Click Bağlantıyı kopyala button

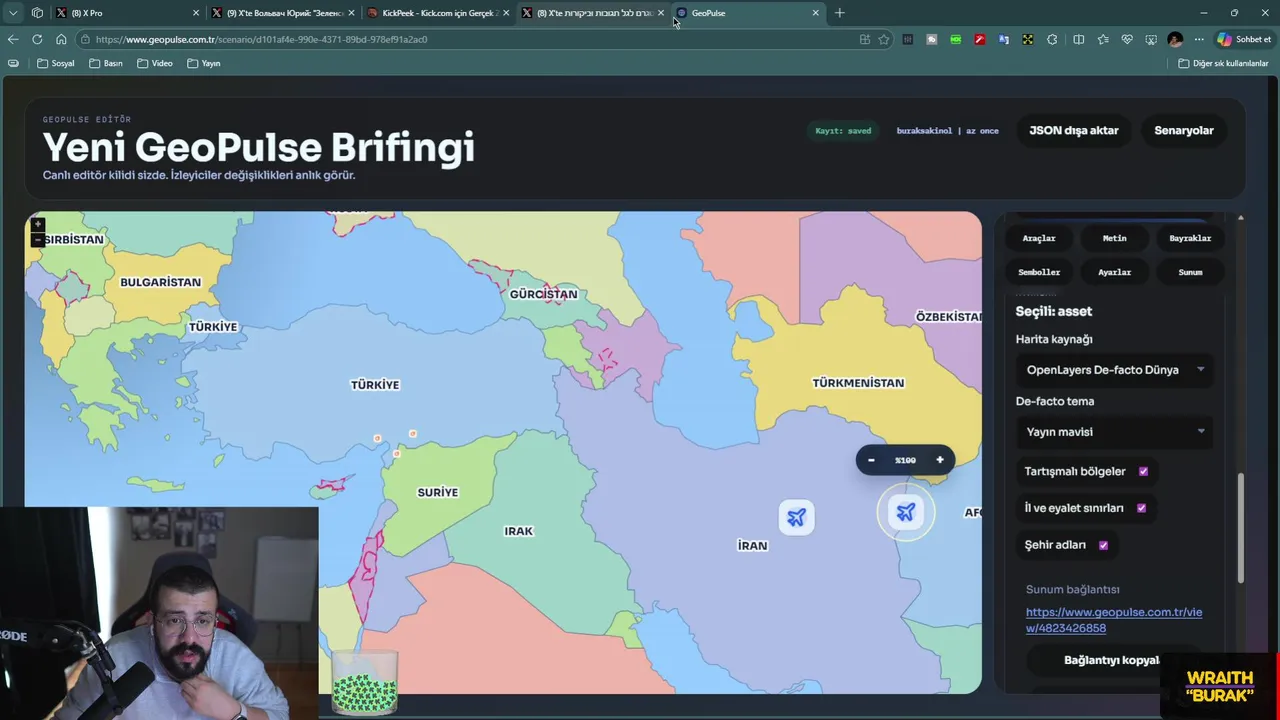pyautogui.click(x=1113, y=660)
